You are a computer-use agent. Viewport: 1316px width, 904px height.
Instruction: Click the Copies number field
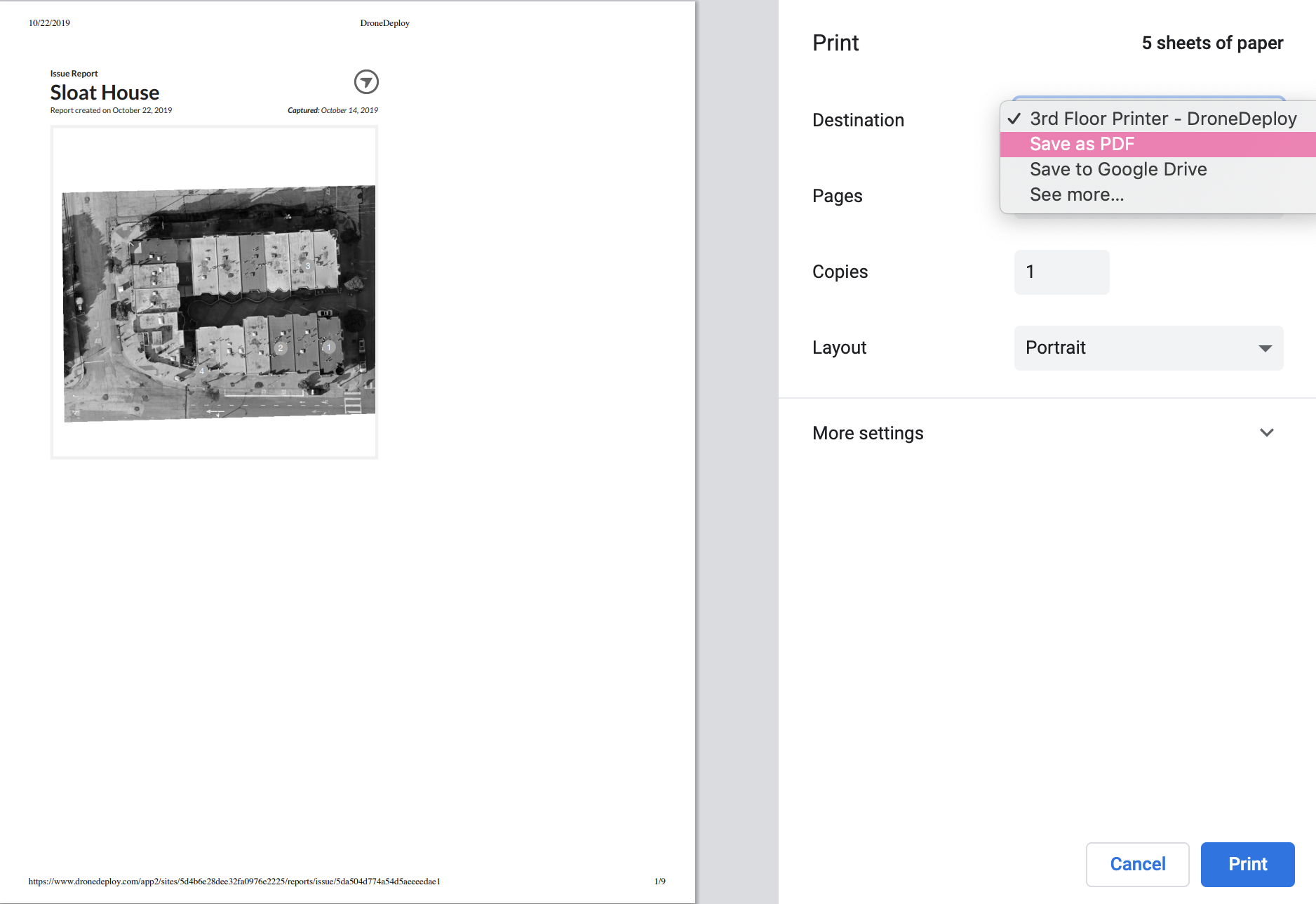pos(1061,272)
